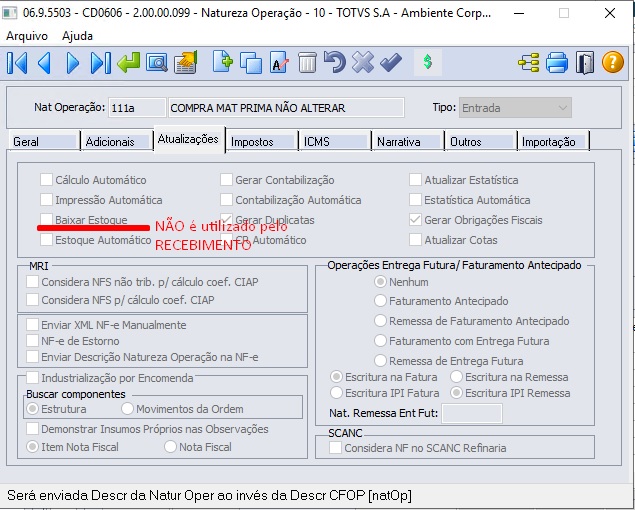635x510 pixels.
Task: Select Faturamento com Entrega Futura option
Action: [380, 341]
